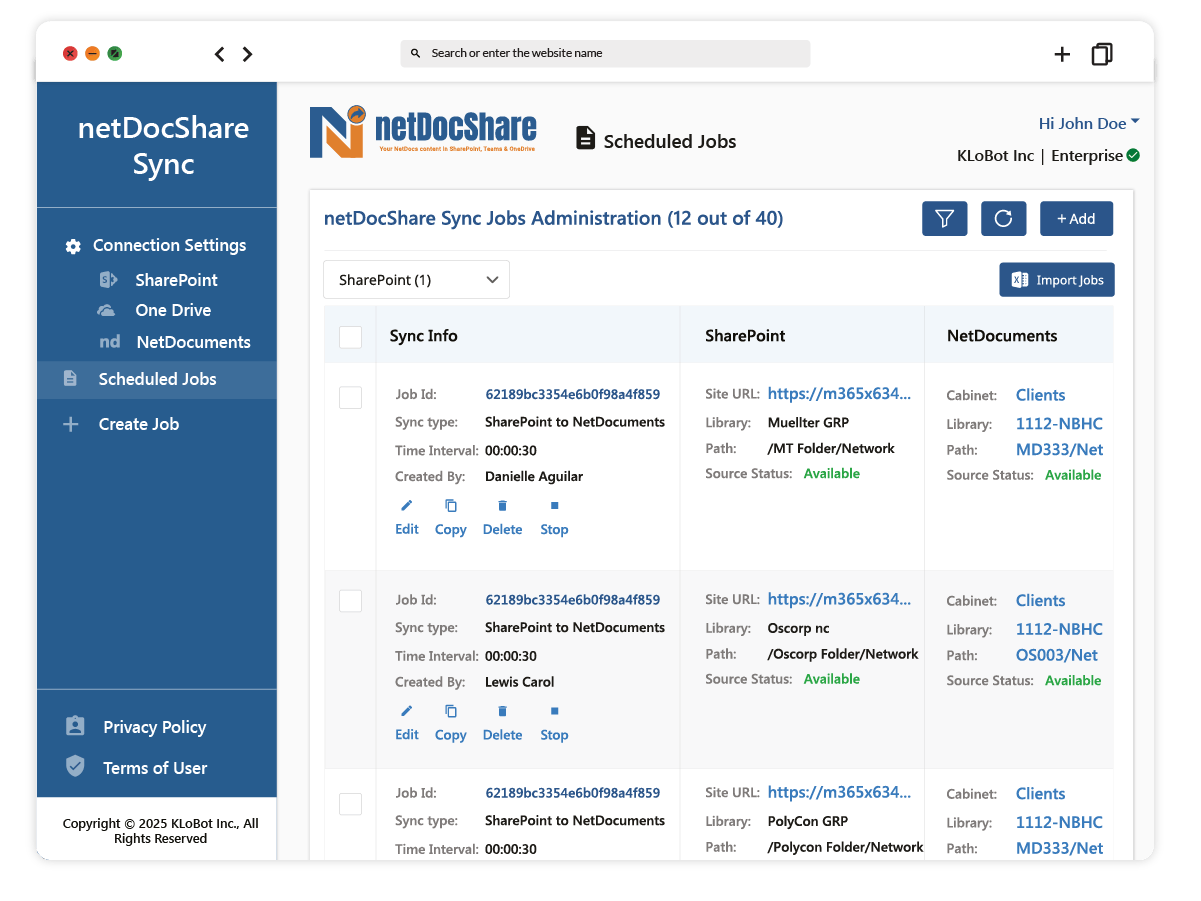Expand the Hi John Doe user menu
The image size is (1201, 901).
pos(1089,123)
